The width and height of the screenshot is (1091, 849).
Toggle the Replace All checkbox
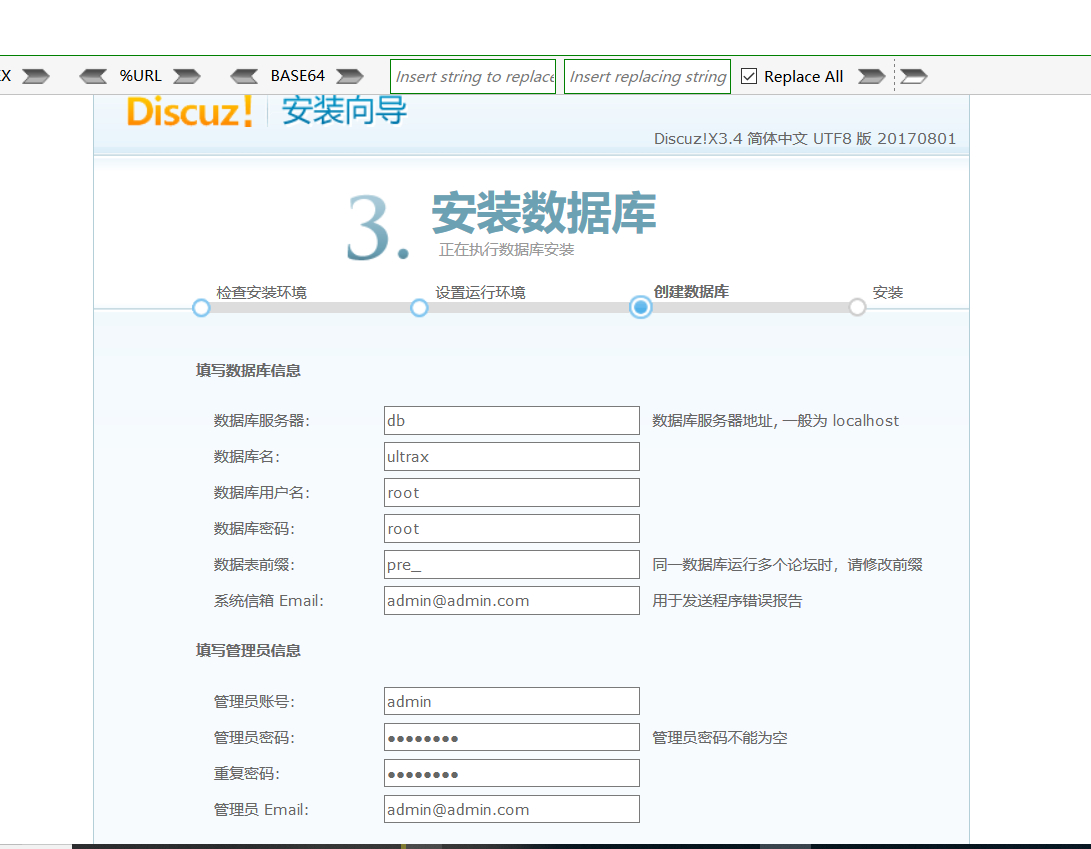pos(749,76)
